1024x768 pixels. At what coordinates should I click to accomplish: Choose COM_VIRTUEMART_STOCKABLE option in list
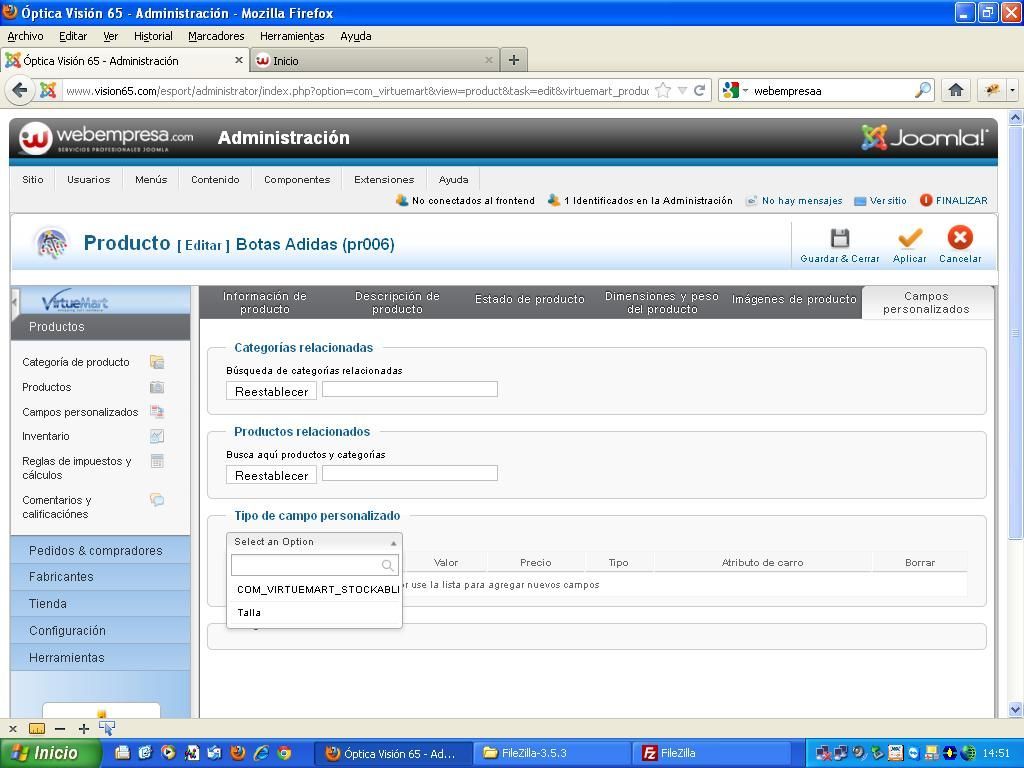315,589
